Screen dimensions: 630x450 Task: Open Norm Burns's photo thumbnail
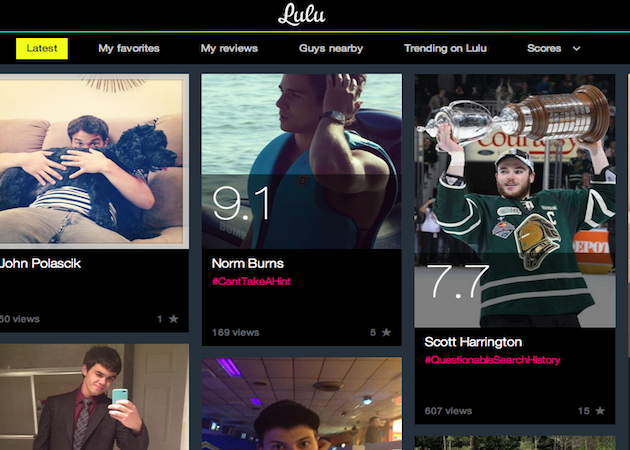click(x=301, y=161)
